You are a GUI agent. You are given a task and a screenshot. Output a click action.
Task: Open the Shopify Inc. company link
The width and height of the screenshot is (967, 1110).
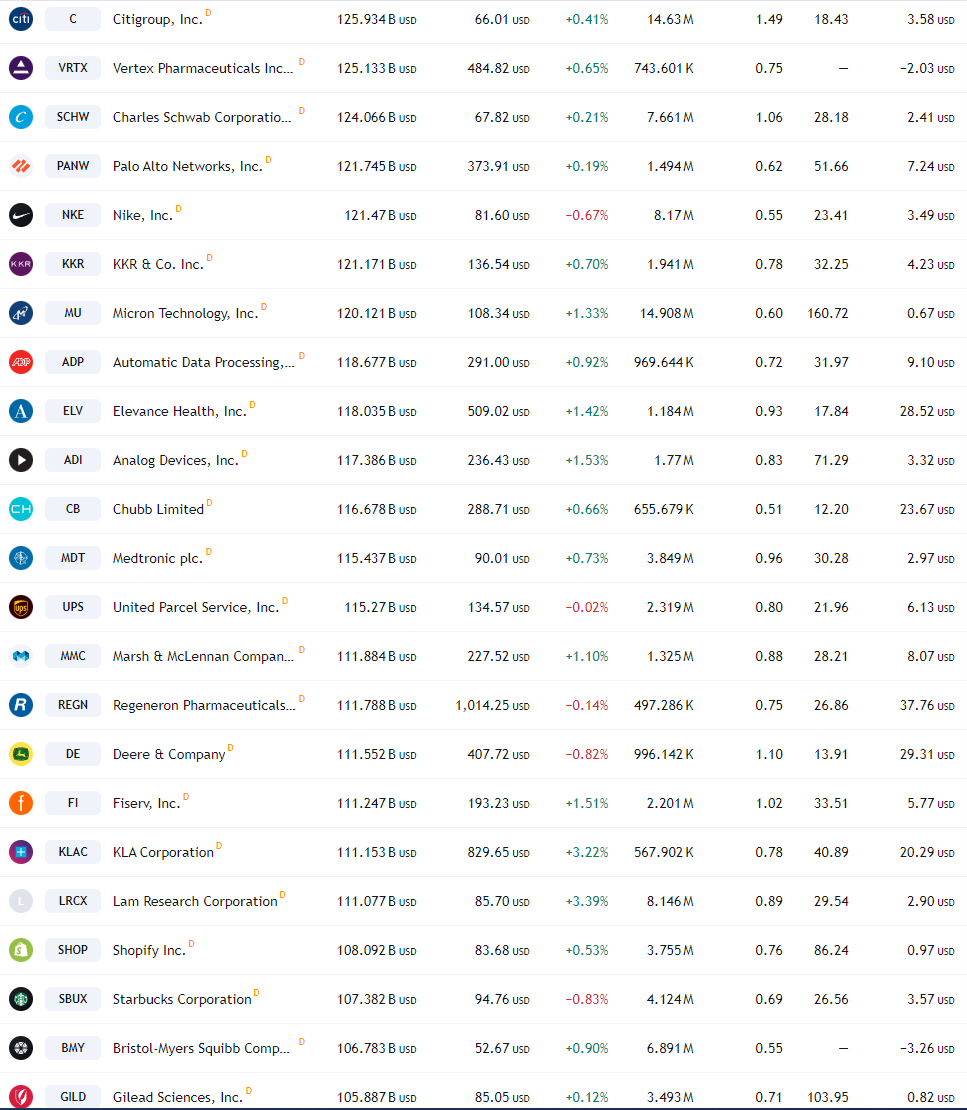[149, 951]
